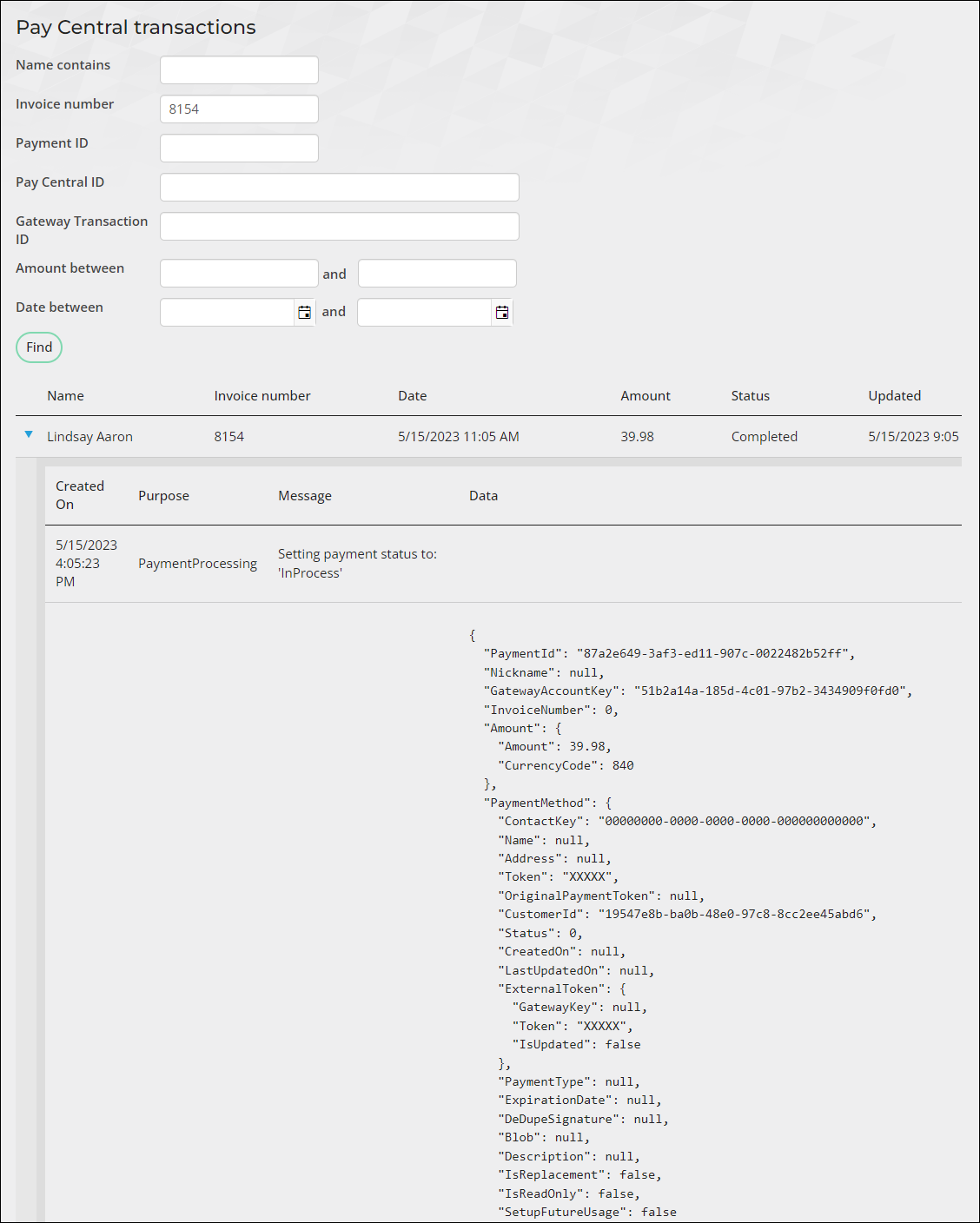
Task: Focus the Payment ID input
Action: [239, 149]
